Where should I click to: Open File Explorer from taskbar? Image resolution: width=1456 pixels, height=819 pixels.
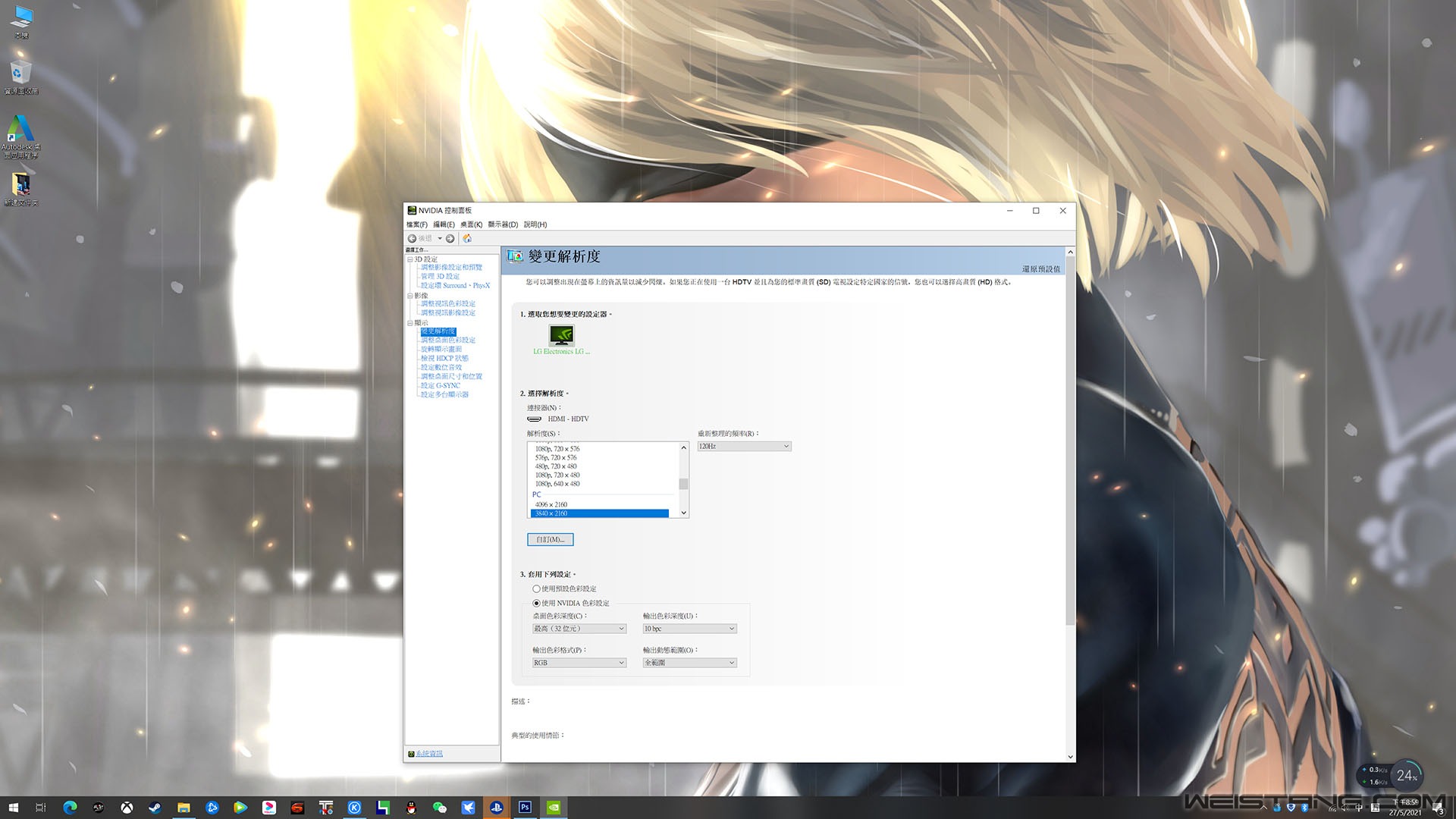[184, 808]
